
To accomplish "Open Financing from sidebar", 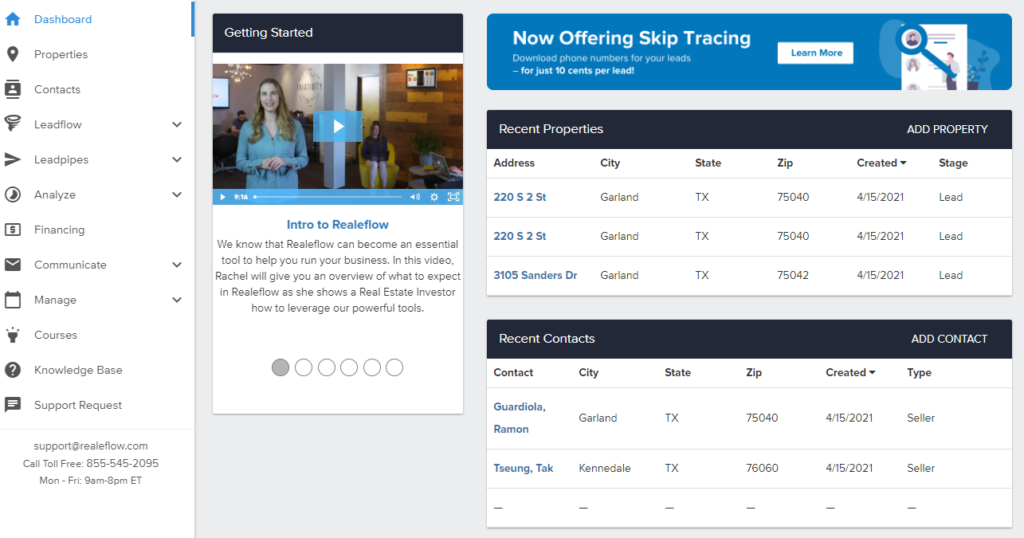I will [x=59, y=230].
